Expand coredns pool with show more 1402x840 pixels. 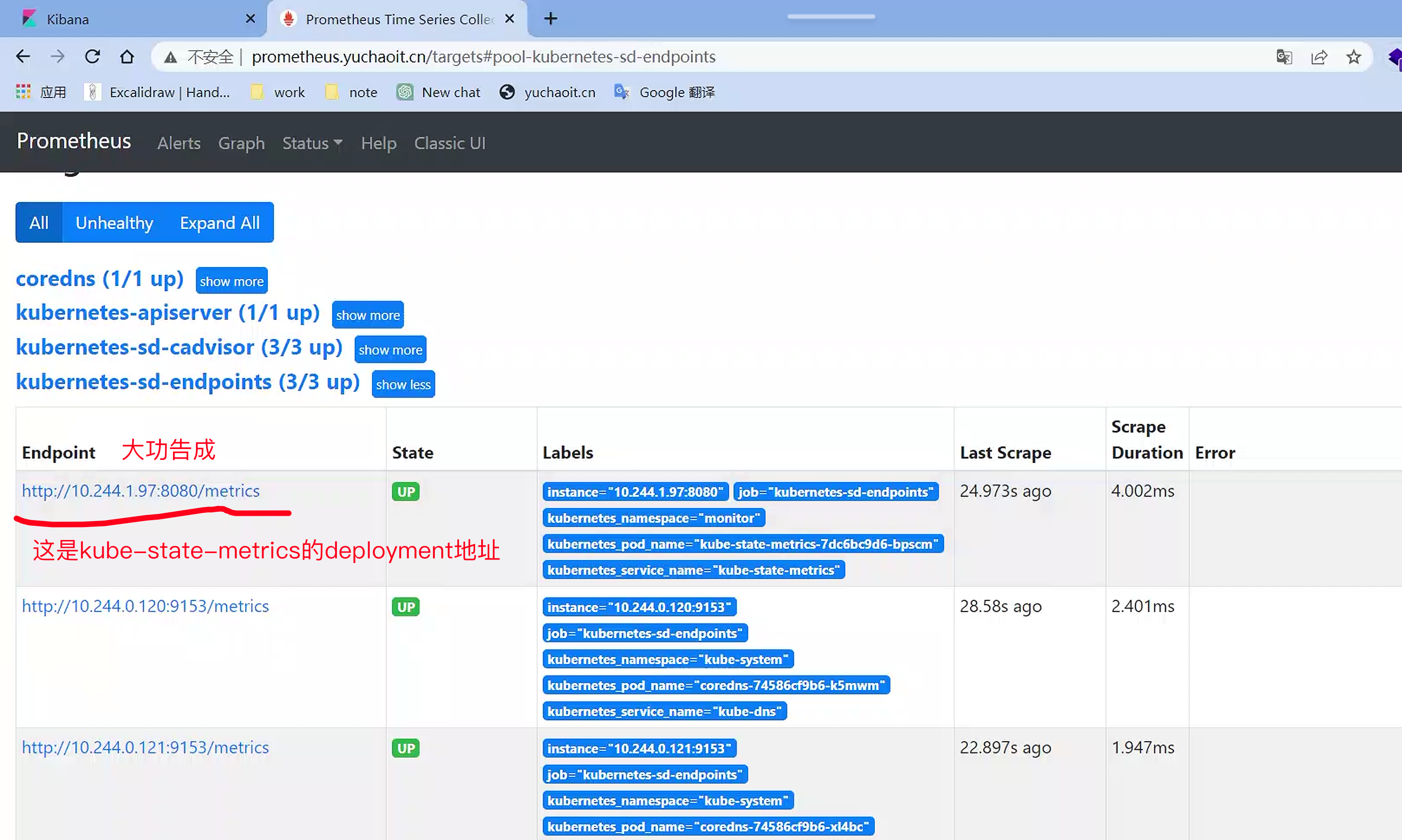tap(231, 281)
